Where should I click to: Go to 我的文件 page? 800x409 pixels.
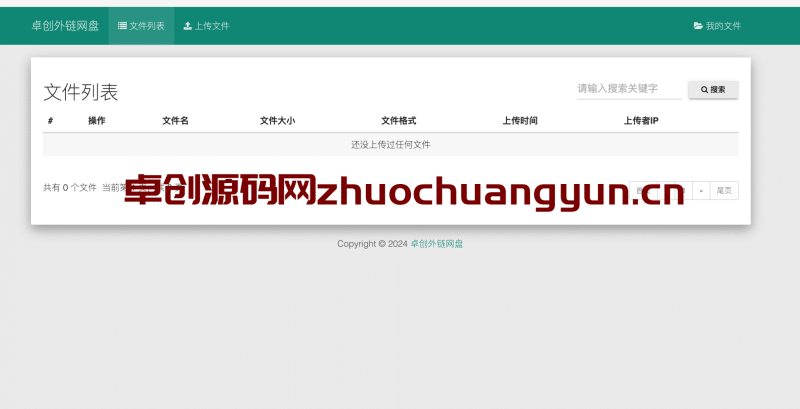point(717,25)
